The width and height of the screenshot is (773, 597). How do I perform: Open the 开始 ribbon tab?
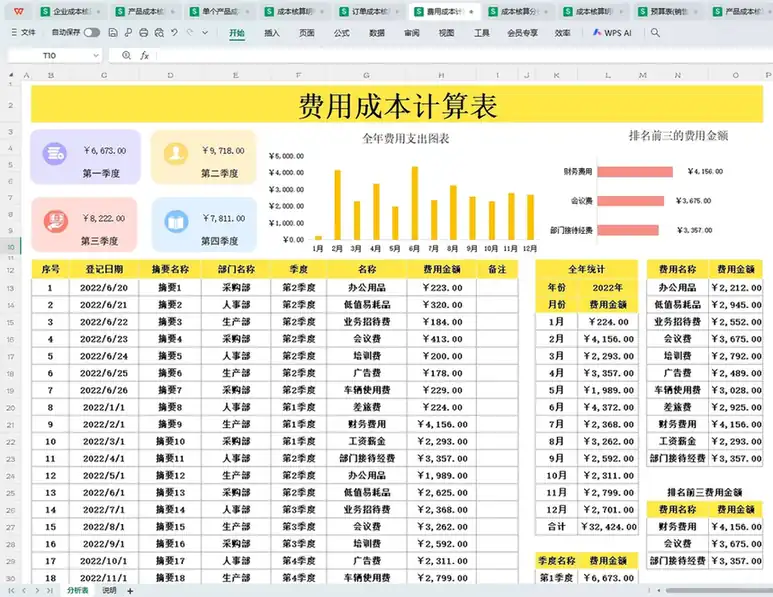coord(237,33)
